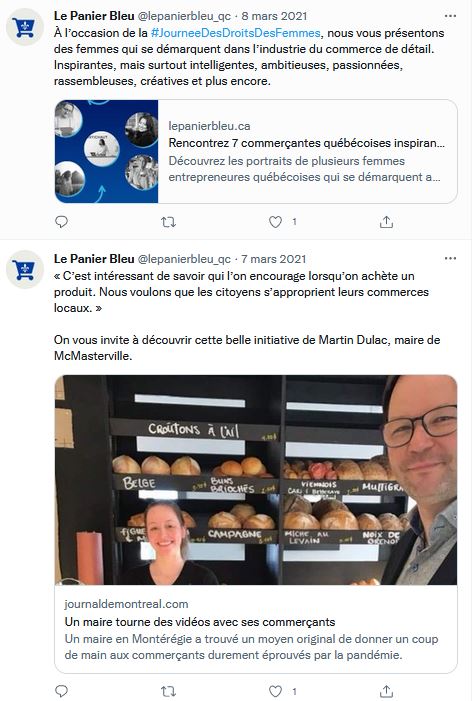Screen dimensions: 474x701
Task: Like the McMasterville mayor tweet
Action: tap(275, 691)
